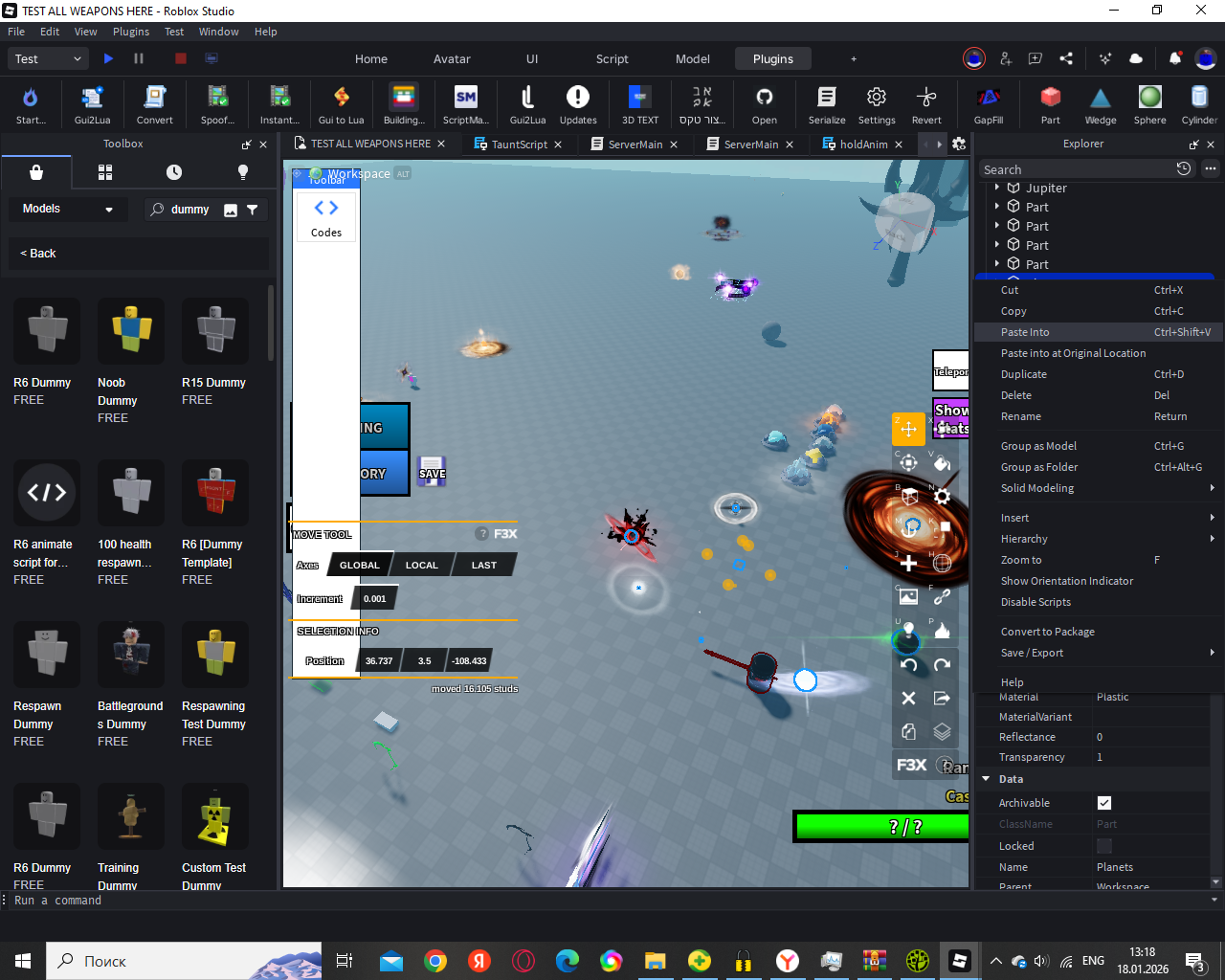Open the Model ribbon tab
This screenshot has height=980, width=1225.
click(693, 58)
